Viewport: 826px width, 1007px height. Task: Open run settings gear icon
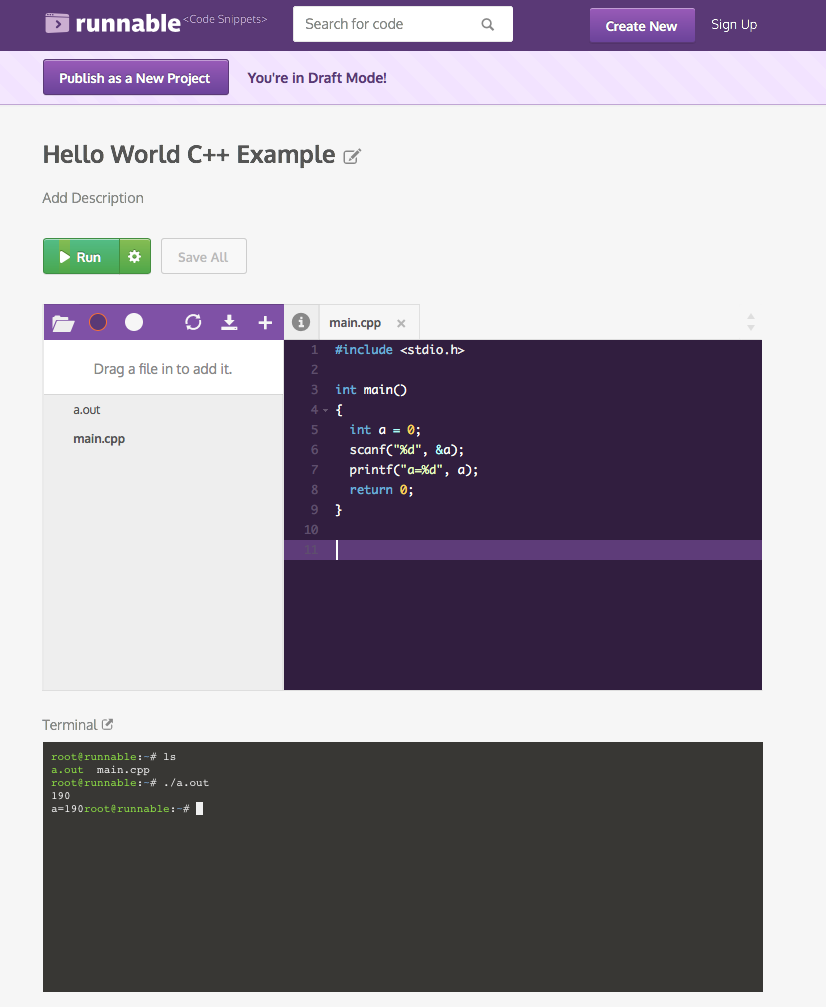click(x=134, y=256)
